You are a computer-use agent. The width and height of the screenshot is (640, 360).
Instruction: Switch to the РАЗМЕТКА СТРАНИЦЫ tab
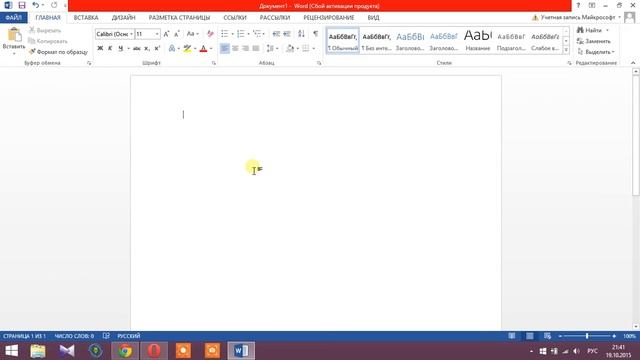pyautogui.click(x=179, y=18)
